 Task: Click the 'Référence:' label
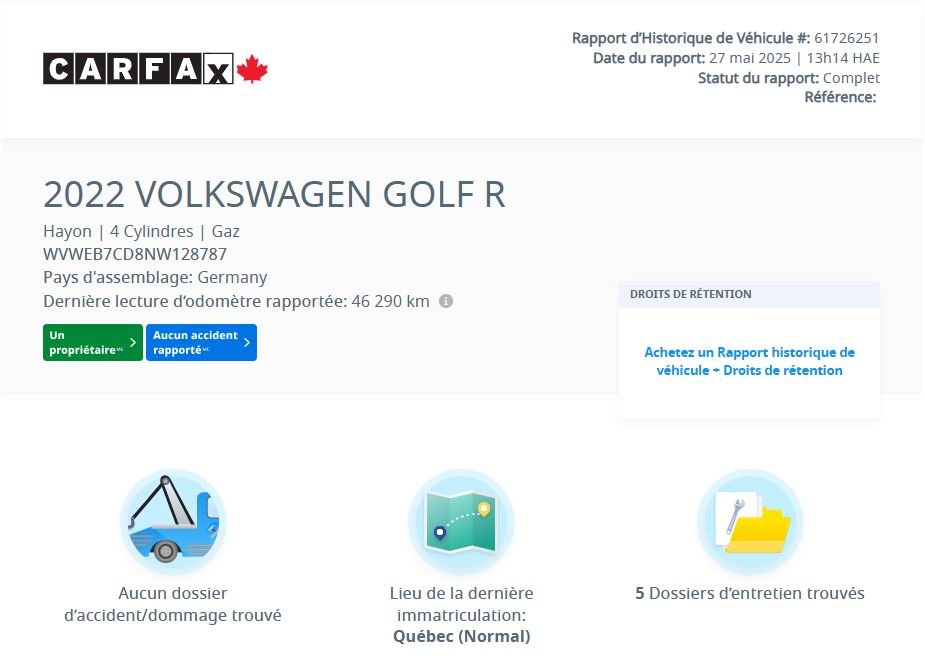841,97
